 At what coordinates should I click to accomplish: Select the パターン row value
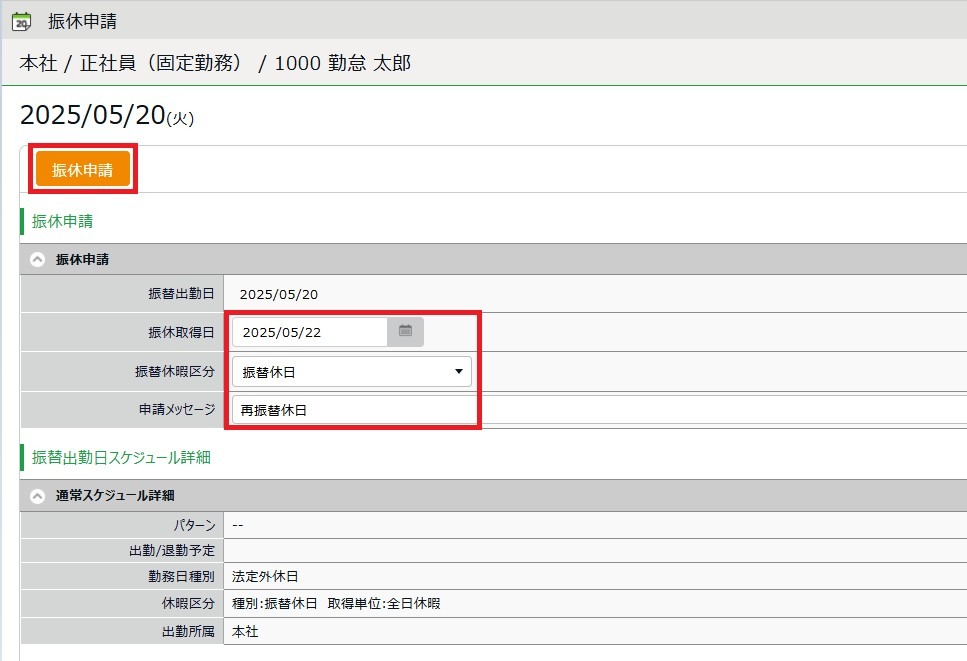click(x=238, y=525)
